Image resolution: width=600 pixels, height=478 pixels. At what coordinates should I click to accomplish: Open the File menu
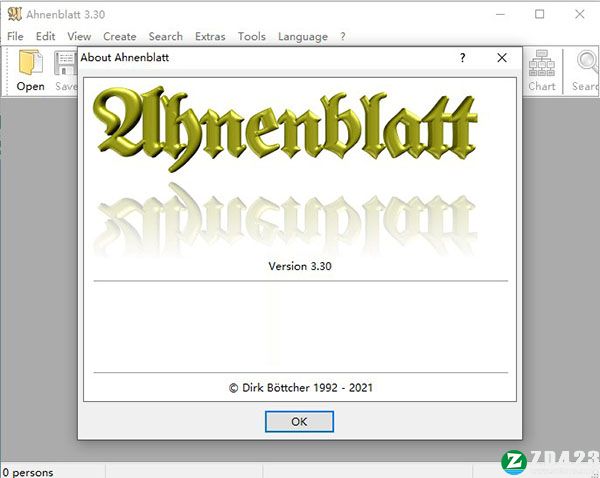pyautogui.click(x=15, y=36)
